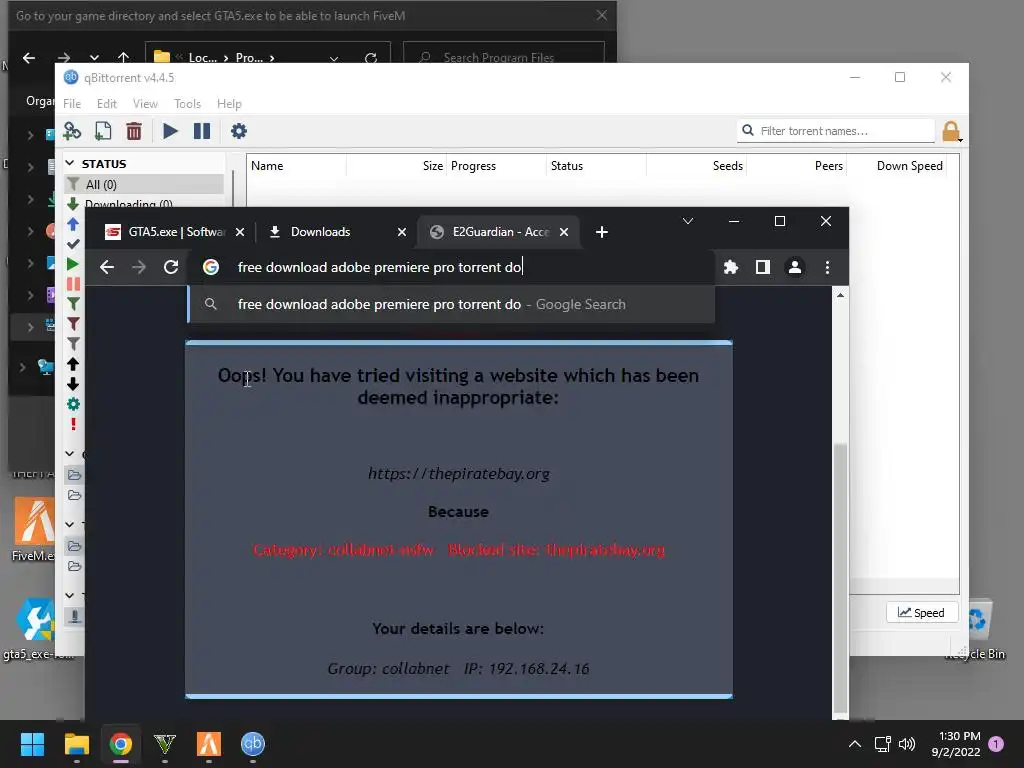Open a new Chrome tab with plus

601,232
